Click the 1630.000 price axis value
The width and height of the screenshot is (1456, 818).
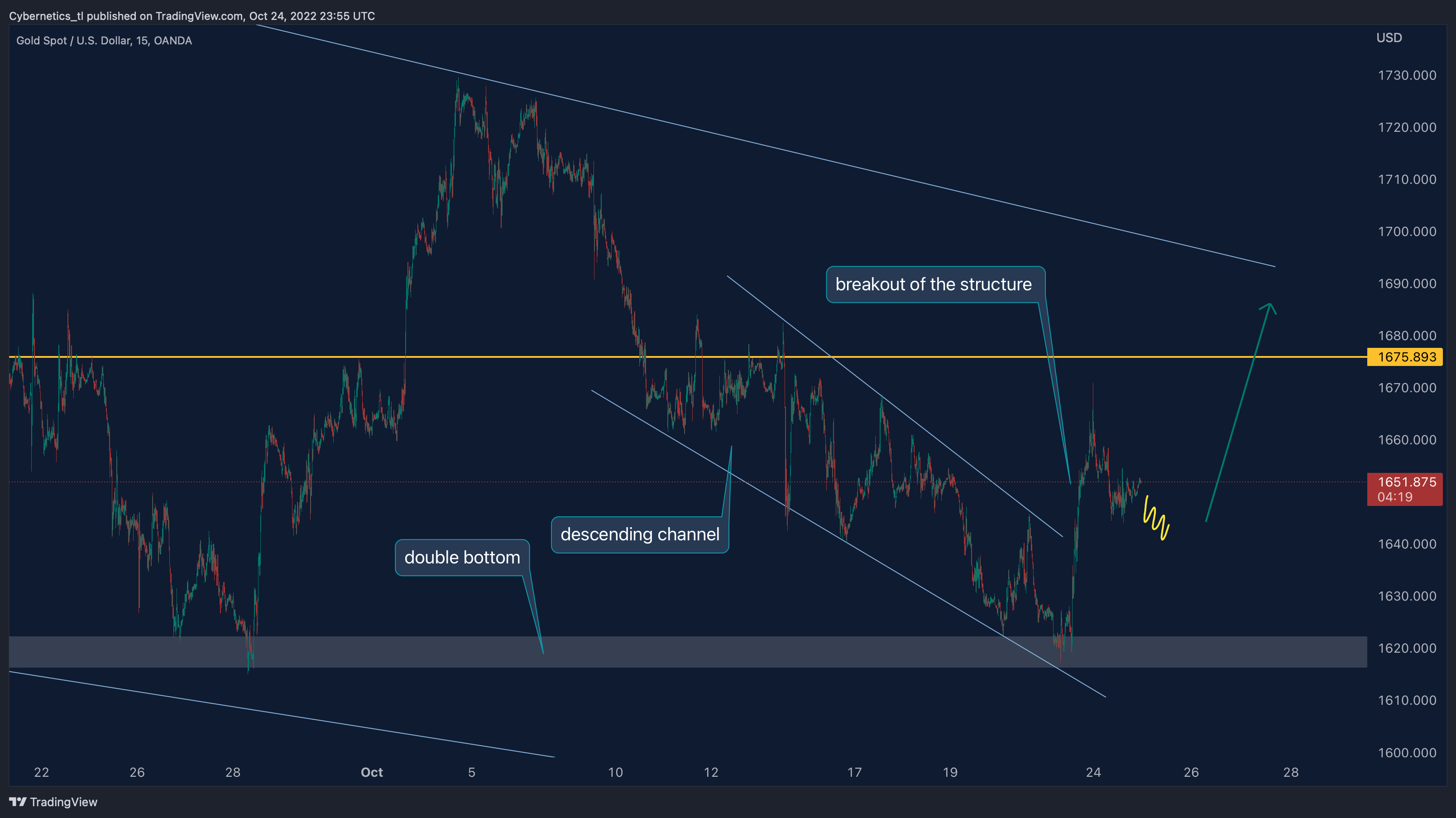(x=1407, y=596)
